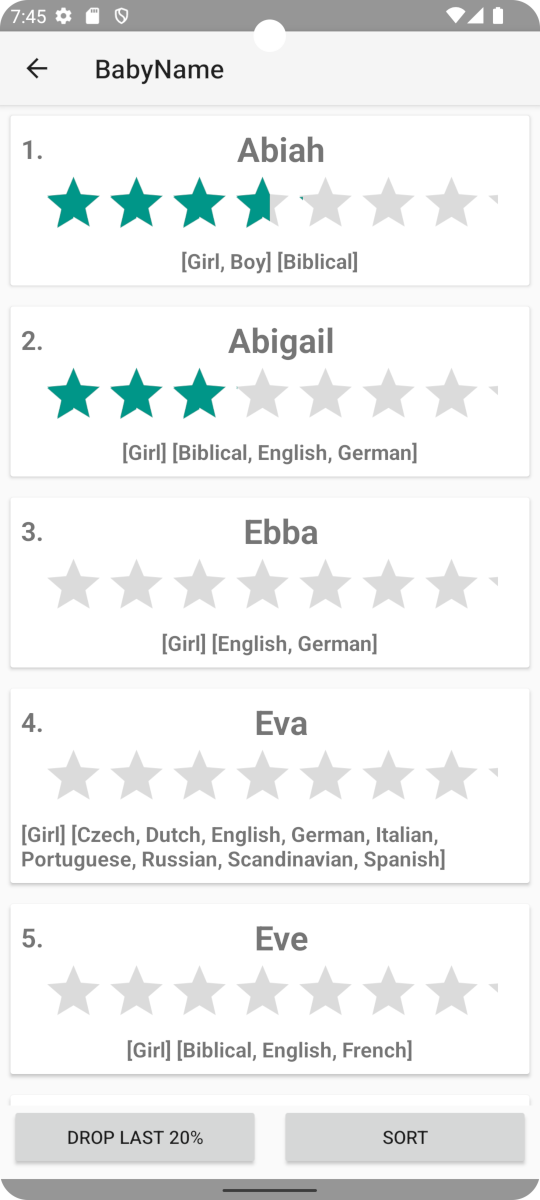Sort the name list with SORT

coord(405,1138)
